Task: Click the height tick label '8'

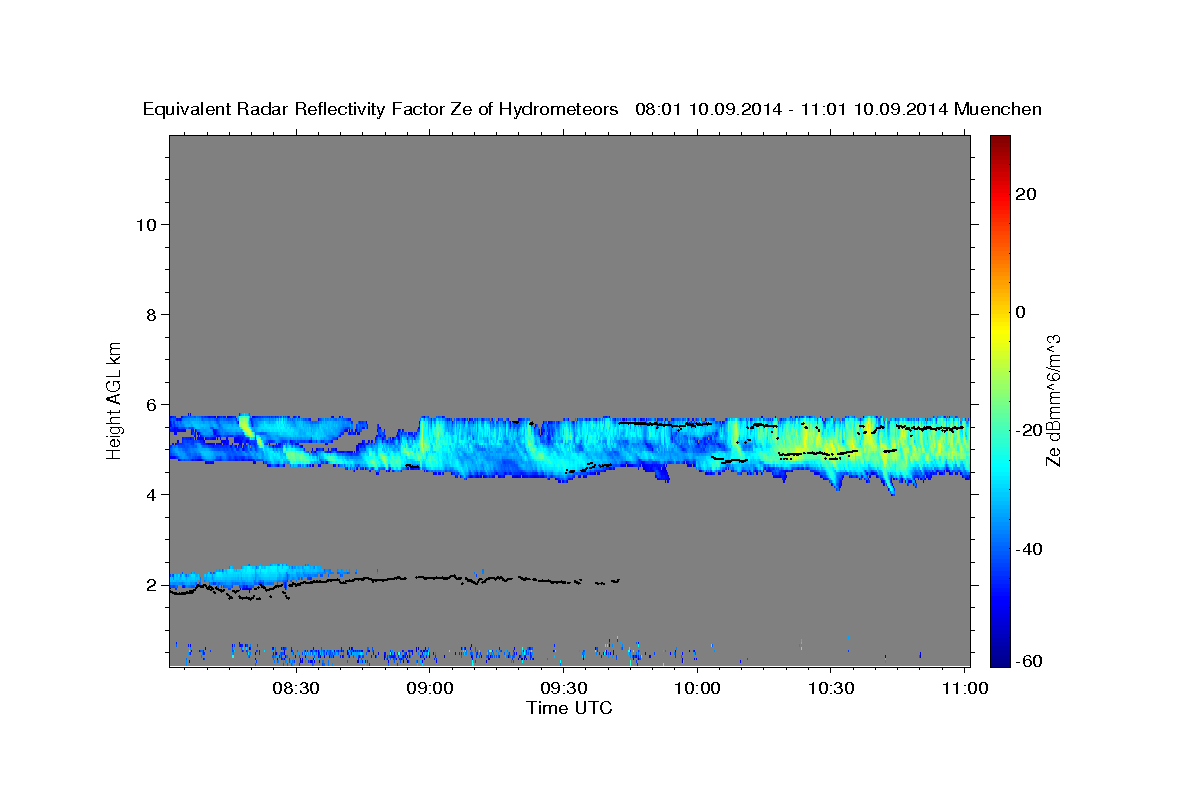Action: click(x=151, y=315)
